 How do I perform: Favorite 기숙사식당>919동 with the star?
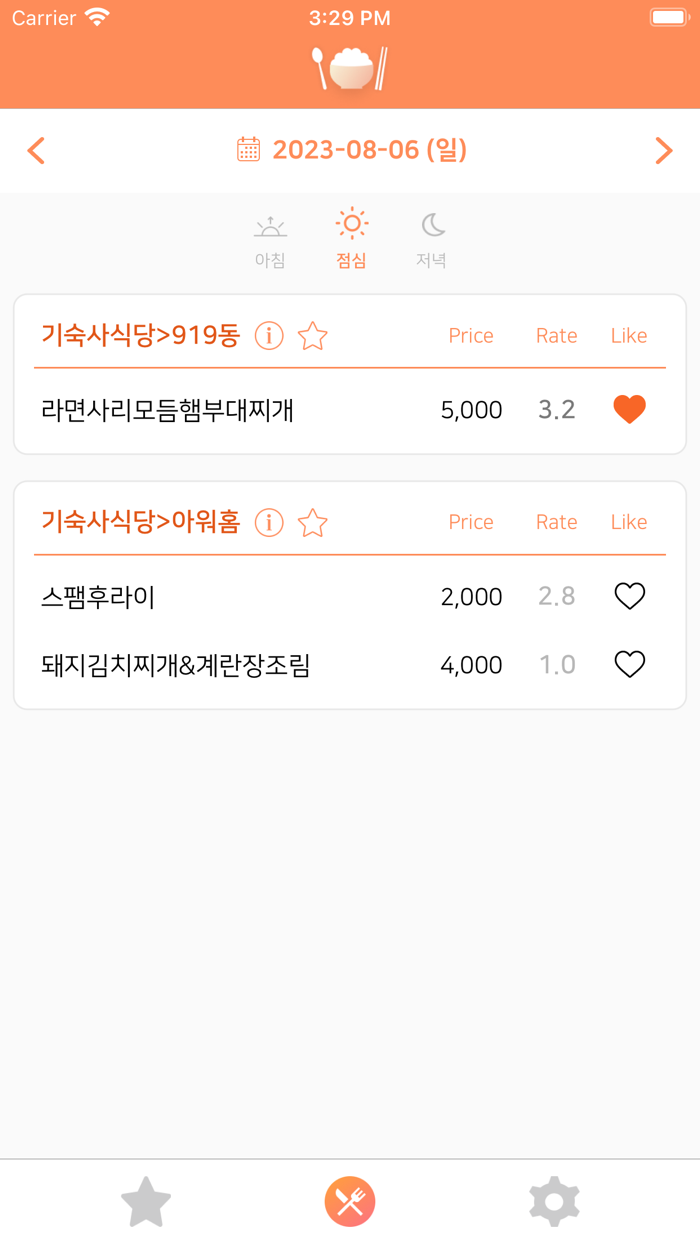[x=311, y=337]
